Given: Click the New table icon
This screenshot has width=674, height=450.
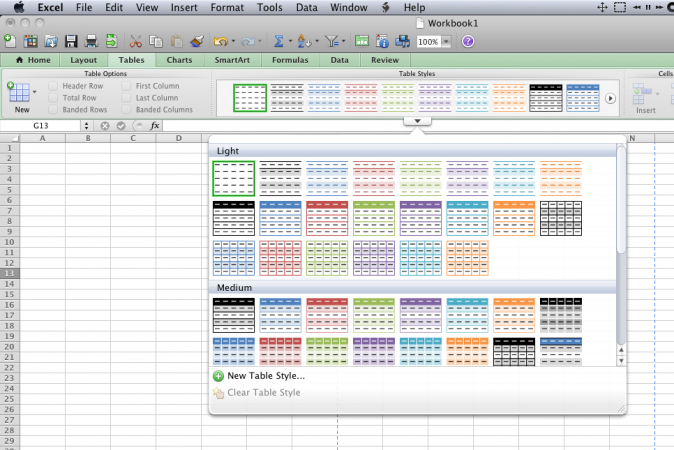Looking at the screenshot, I should point(19,92).
